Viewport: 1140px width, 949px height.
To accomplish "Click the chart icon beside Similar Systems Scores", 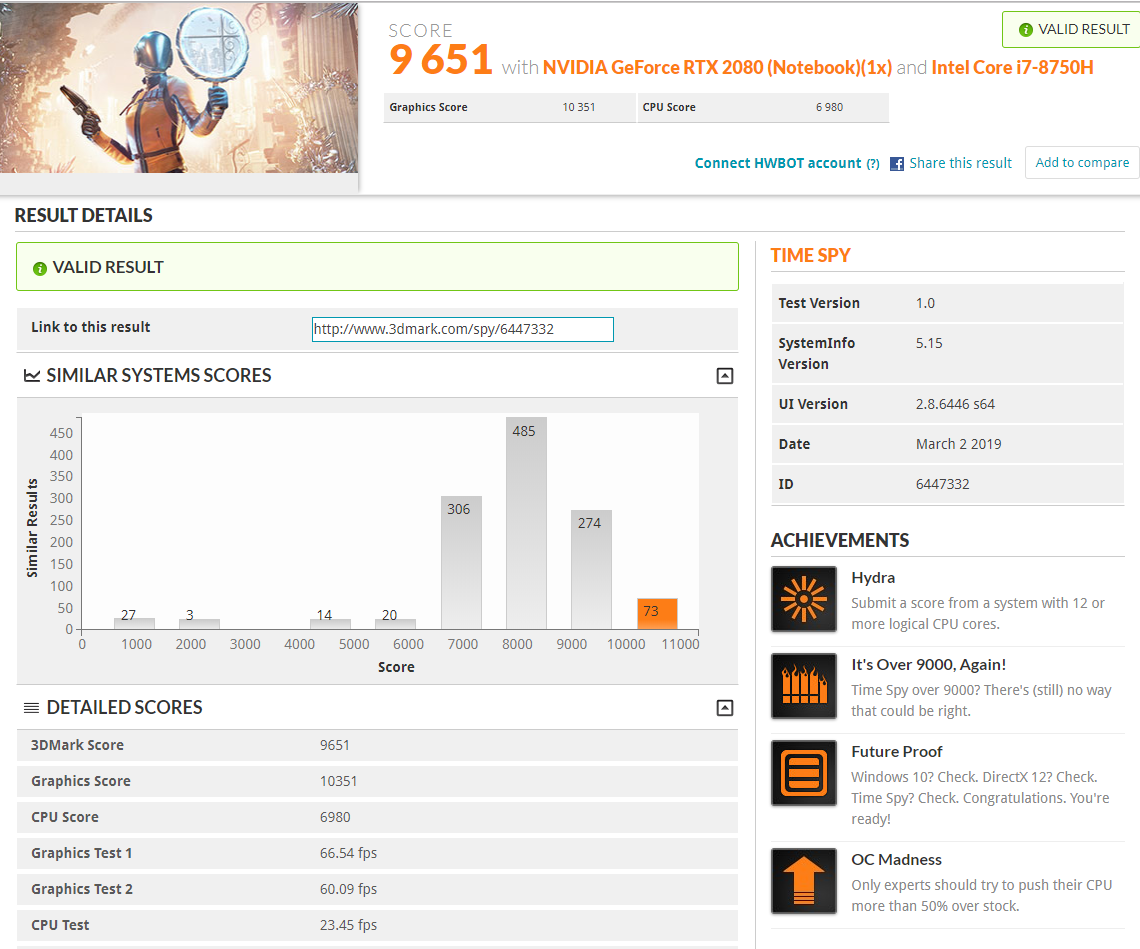I will click(x=32, y=375).
